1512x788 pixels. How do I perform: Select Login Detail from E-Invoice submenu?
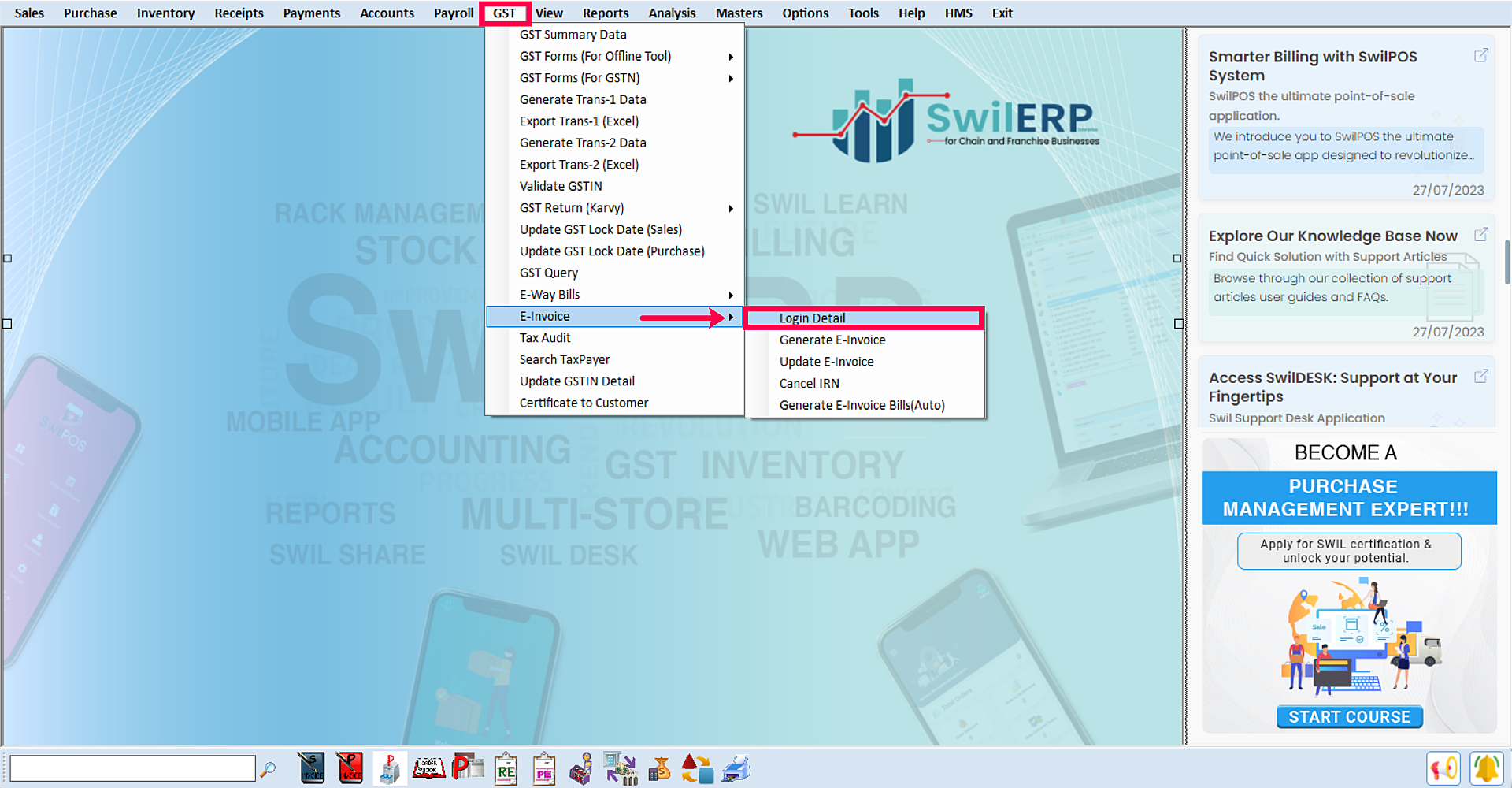[x=864, y=318]
